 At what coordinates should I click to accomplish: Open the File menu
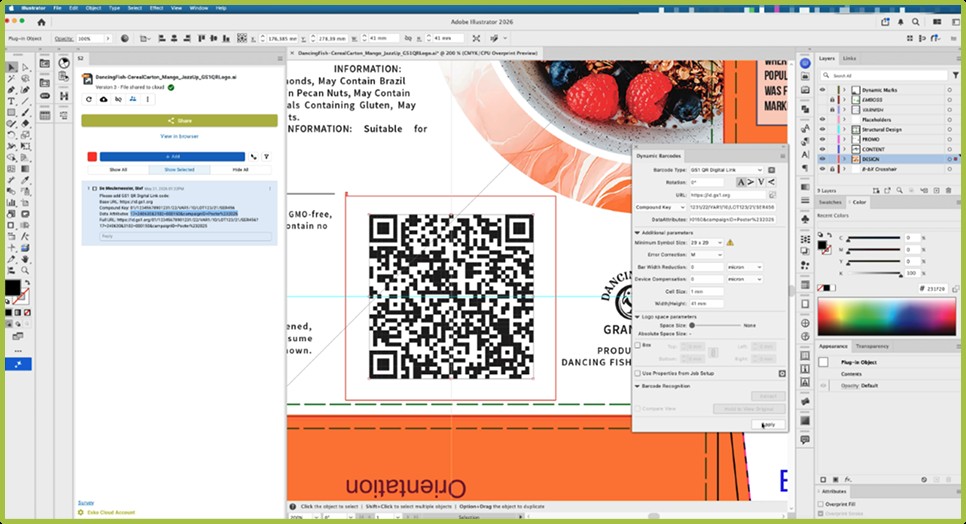click(57, 8)
